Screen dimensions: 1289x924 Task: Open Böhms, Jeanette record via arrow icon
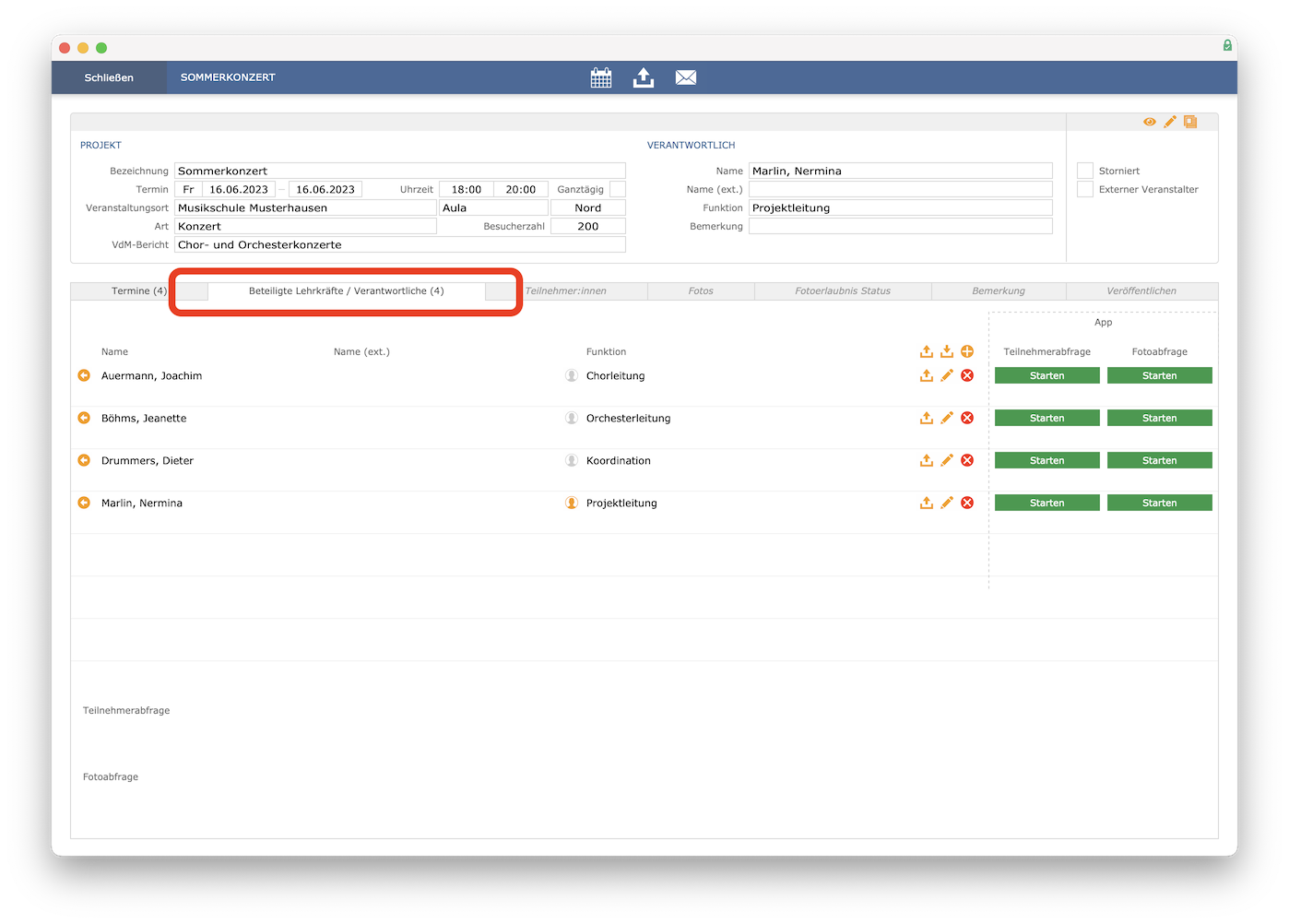[84, 418]
